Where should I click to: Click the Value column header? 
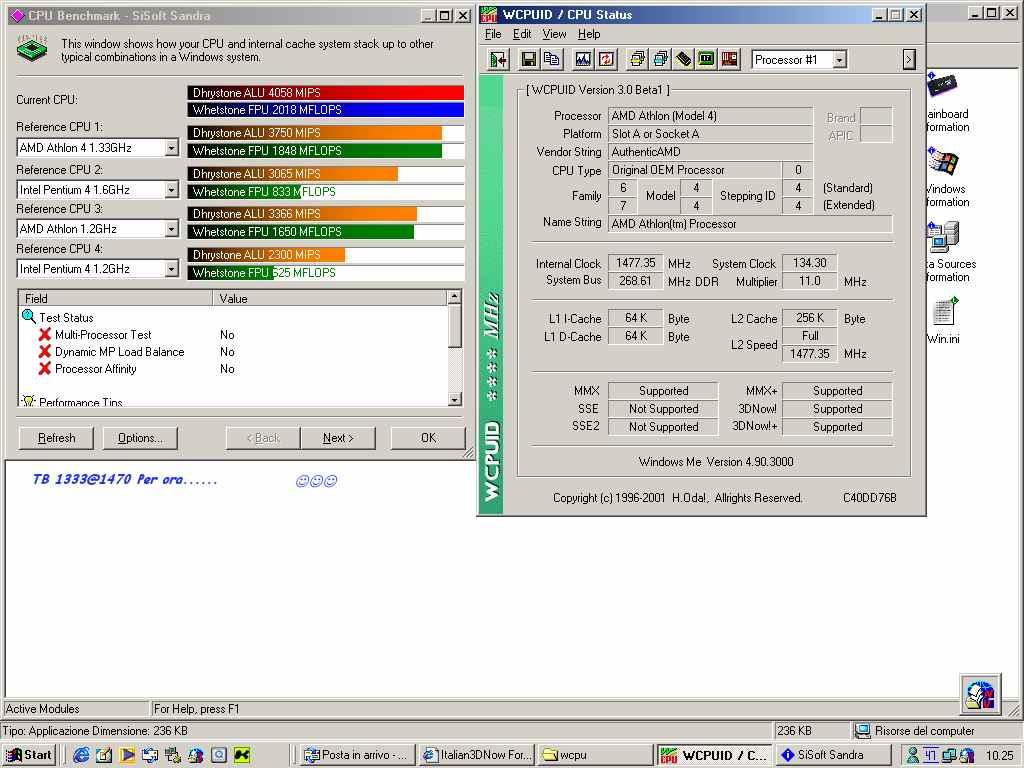(x=330, y=298)
